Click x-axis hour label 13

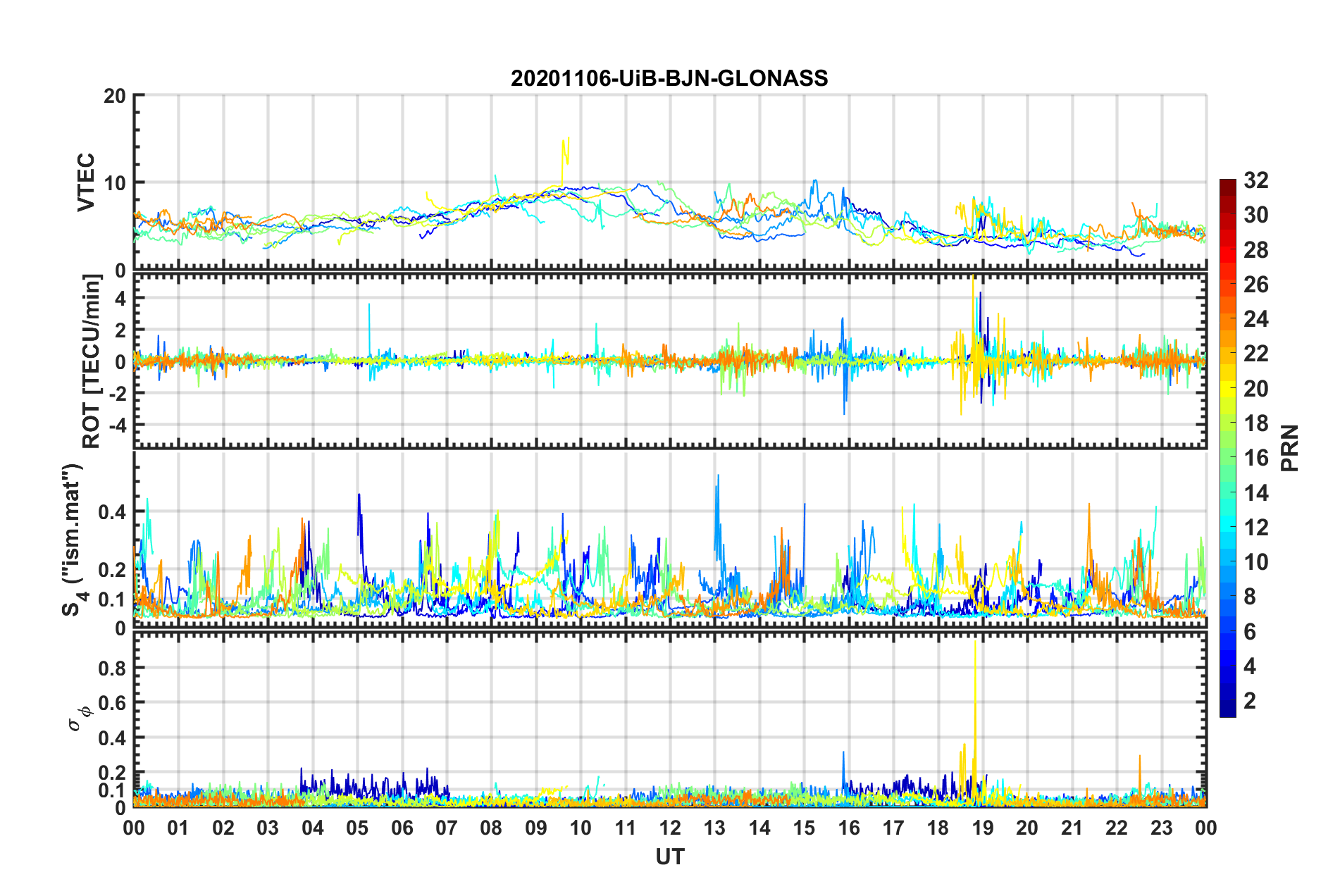coord(714,828)
